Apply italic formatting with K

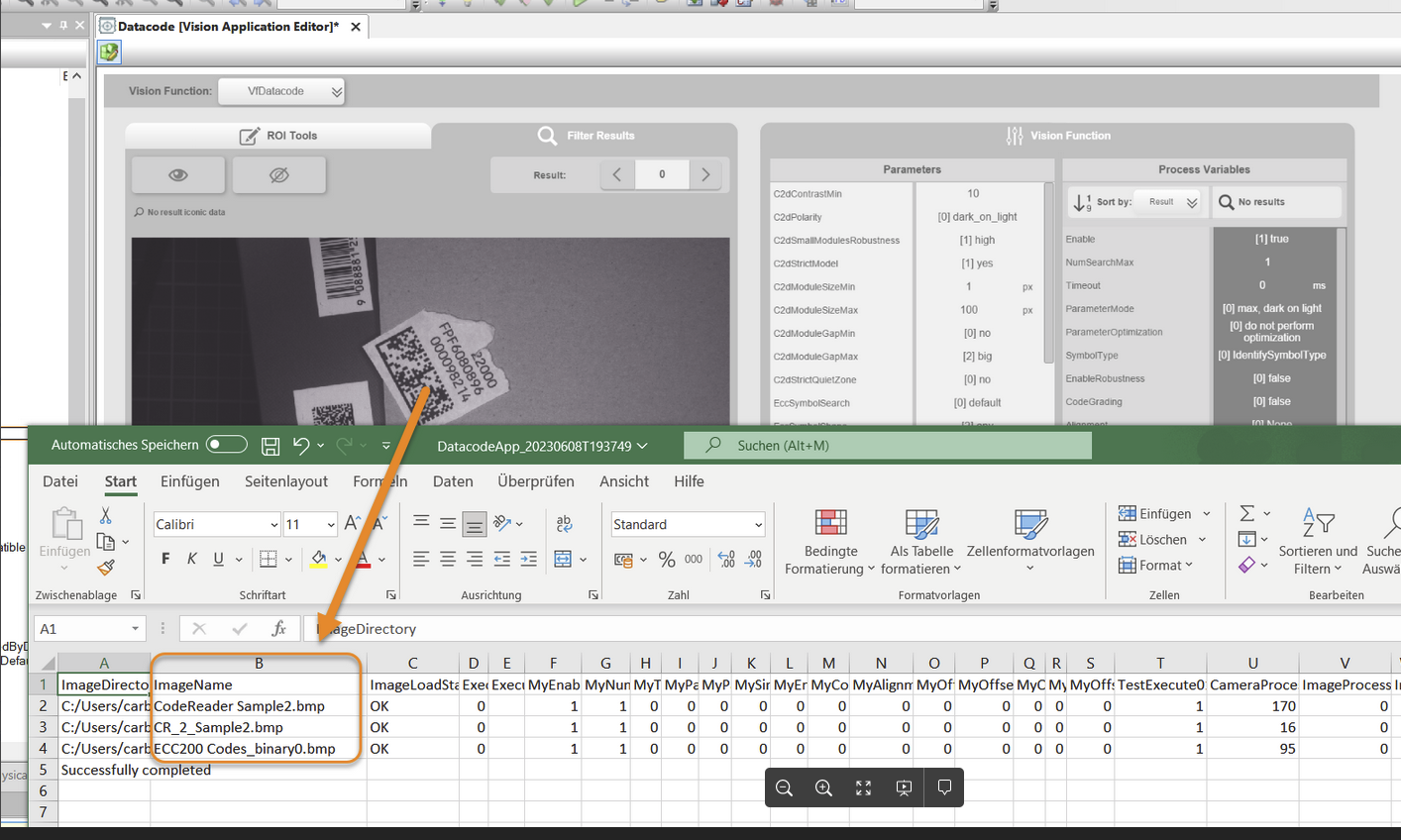192,559
